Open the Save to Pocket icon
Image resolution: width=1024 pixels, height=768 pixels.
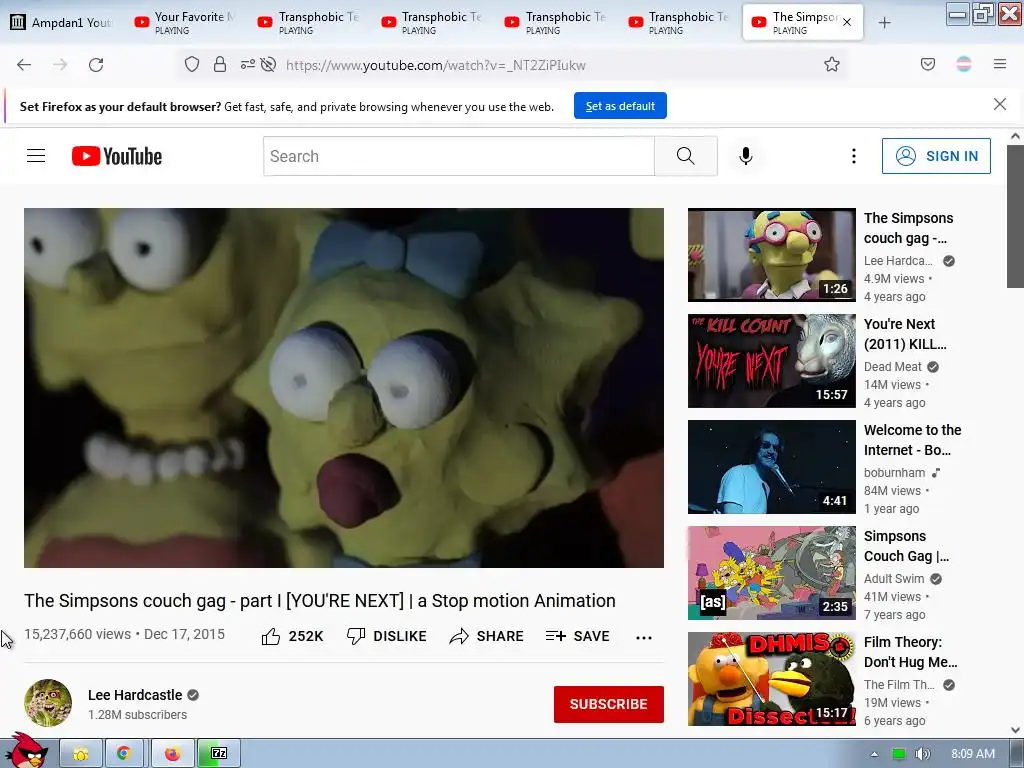tap(928, 64)
